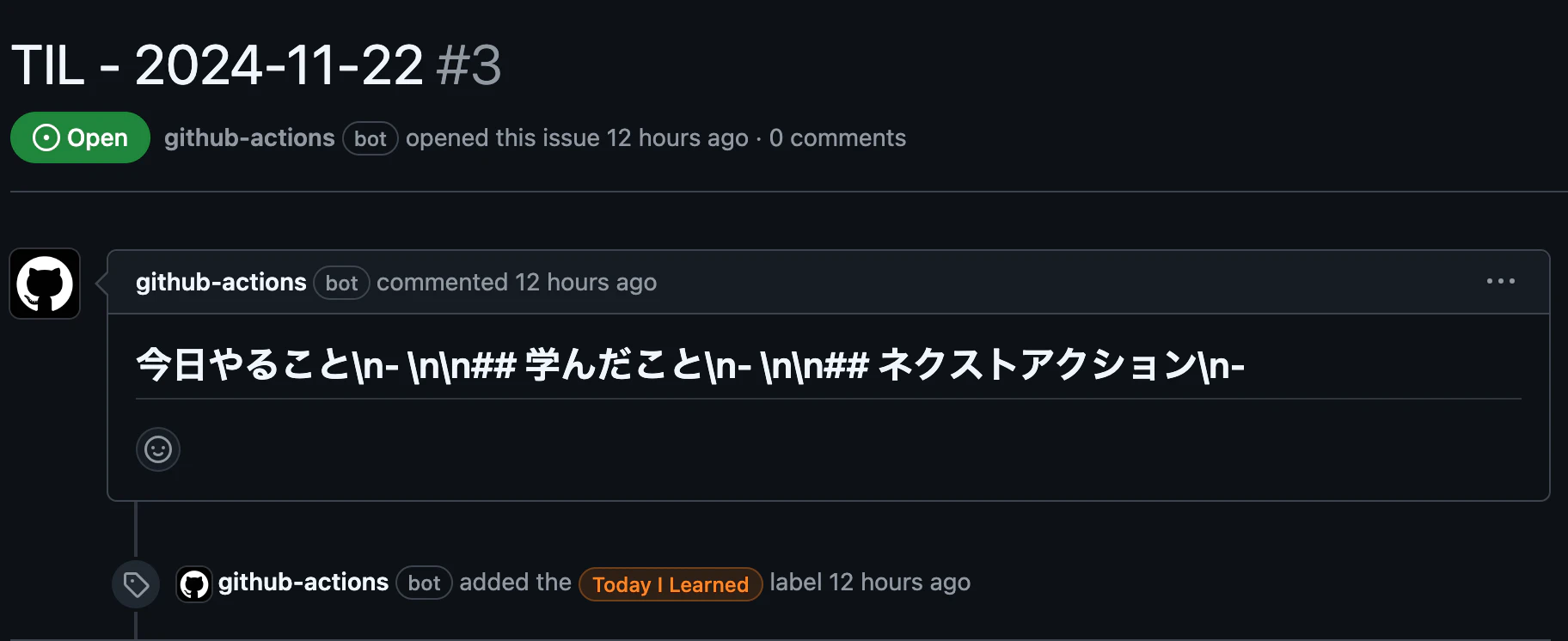Click the bot badge next to github-actions in the header
Screen dimensions: 1568x641
tap(370, 137)
